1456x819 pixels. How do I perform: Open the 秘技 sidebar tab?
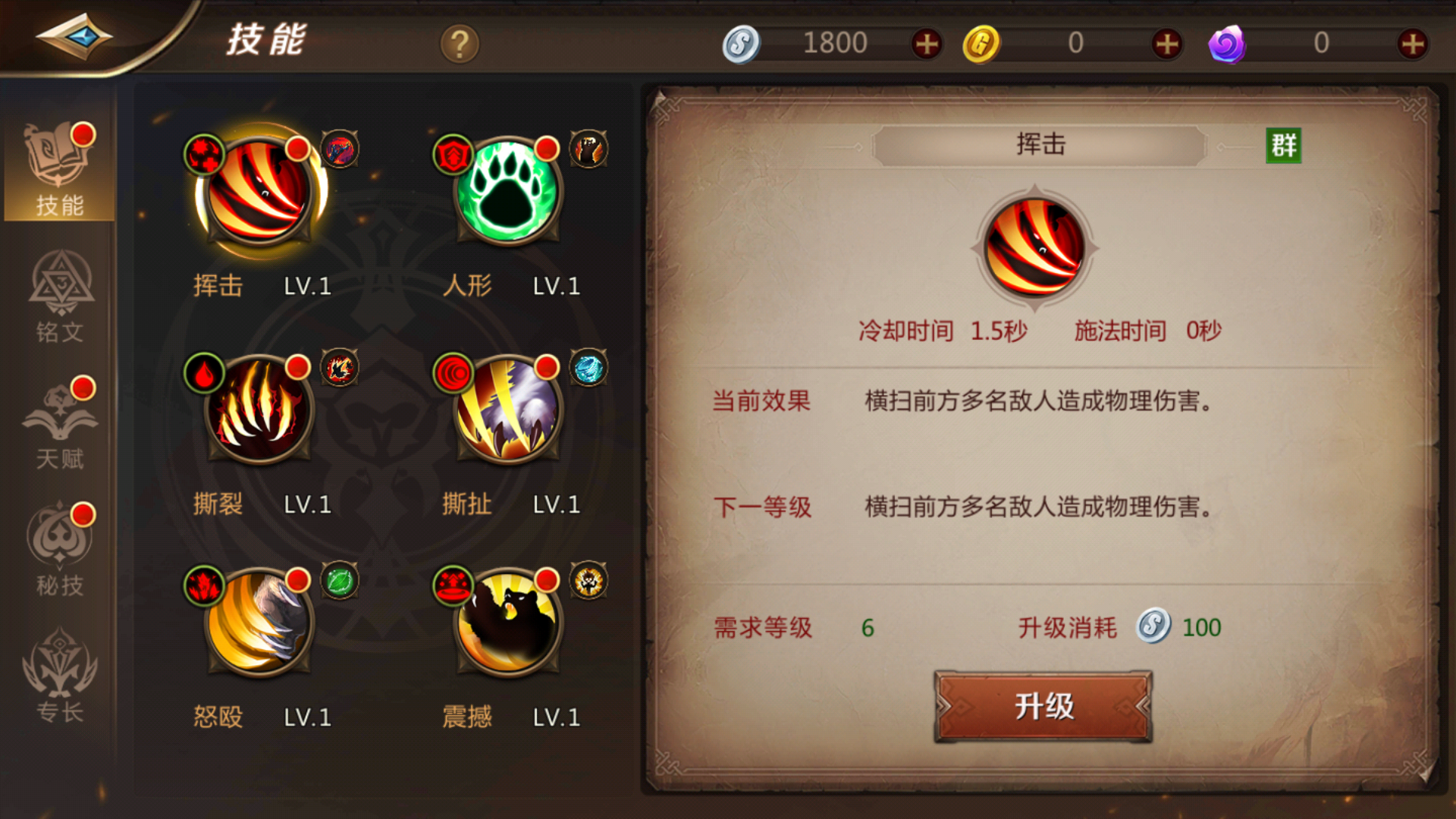point(60,550)
